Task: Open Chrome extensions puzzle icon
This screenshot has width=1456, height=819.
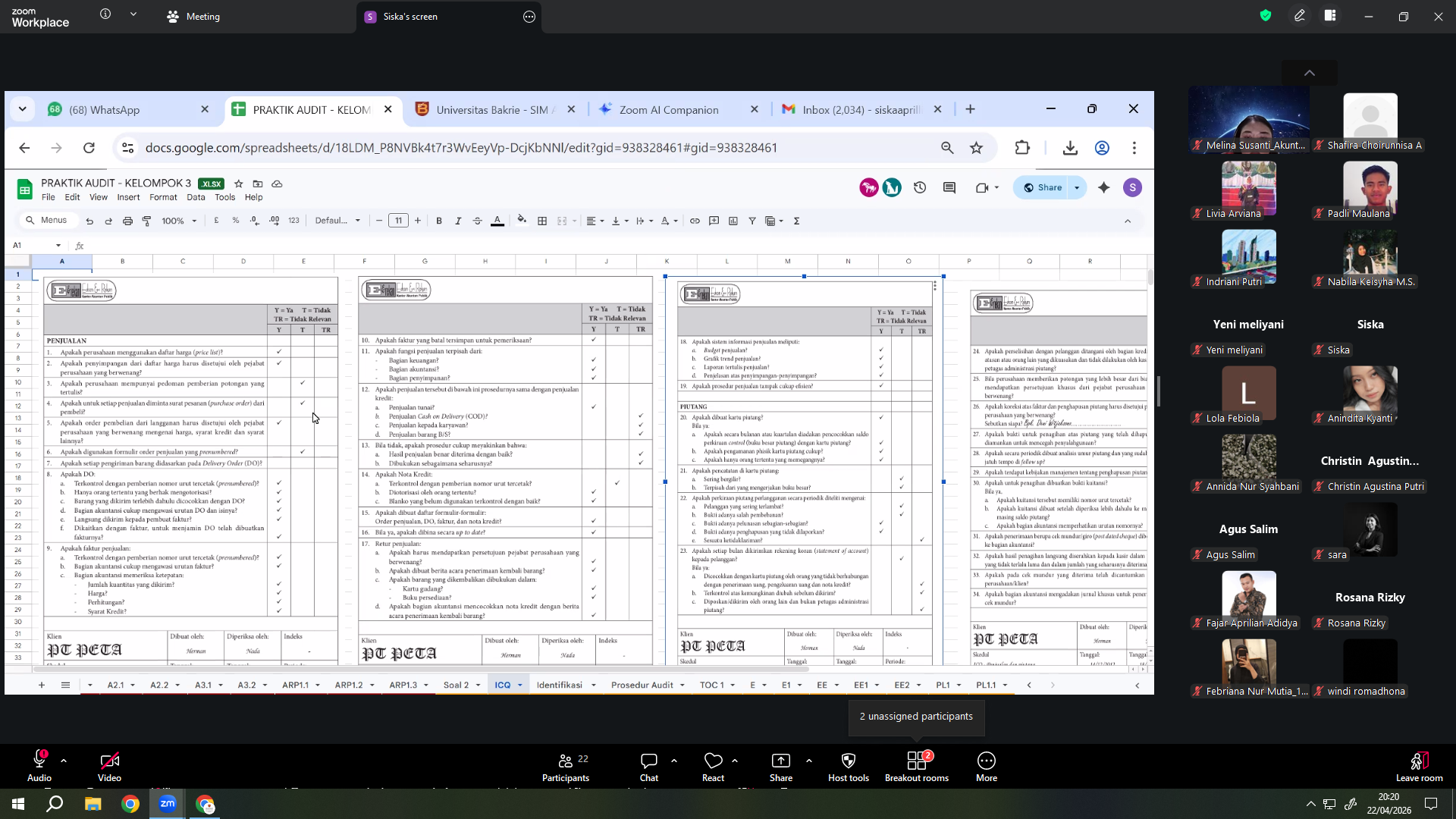Action: point(1022,148)
